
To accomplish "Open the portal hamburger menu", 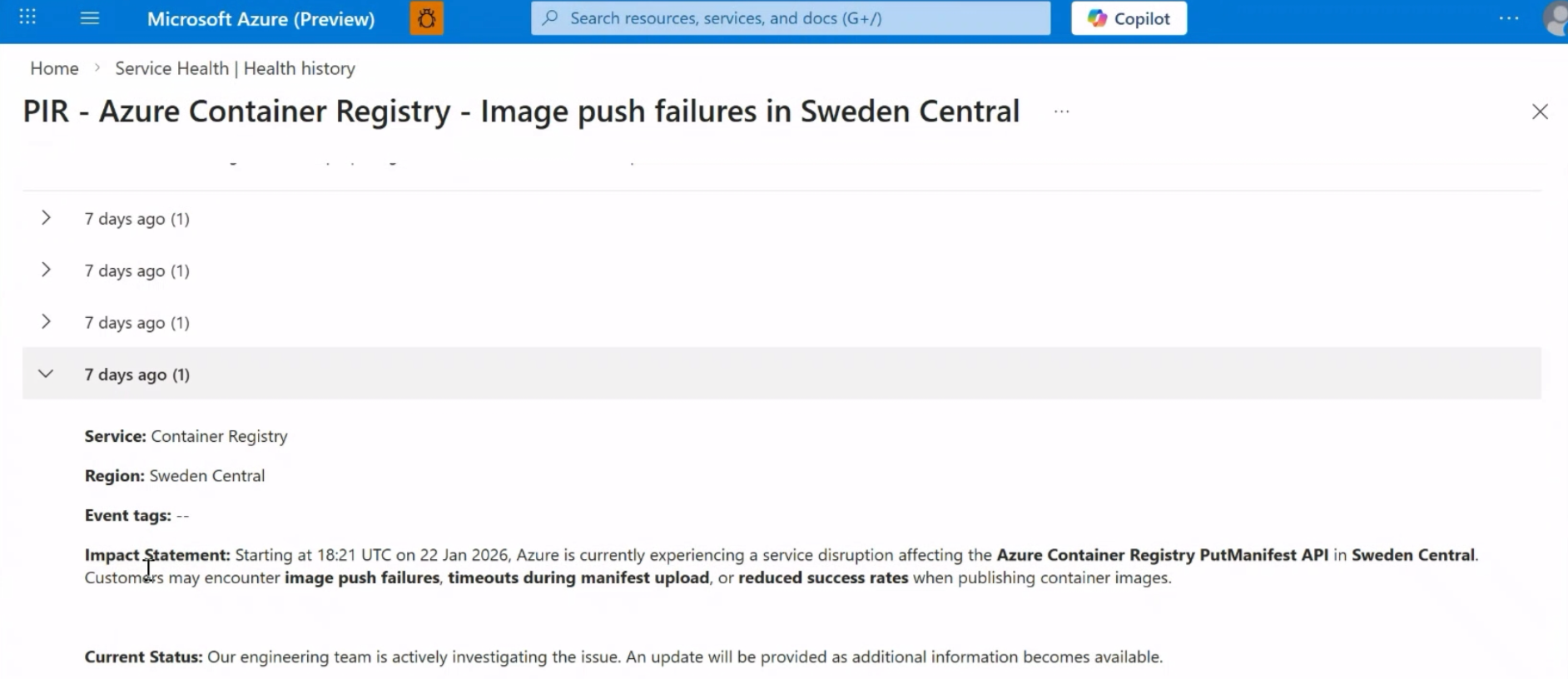I will 90,17.
